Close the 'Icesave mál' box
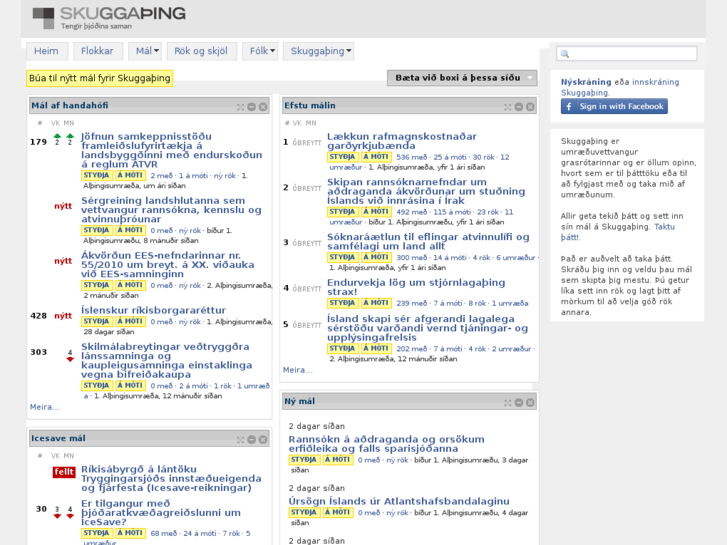727x545 pixels. [263, 440]
